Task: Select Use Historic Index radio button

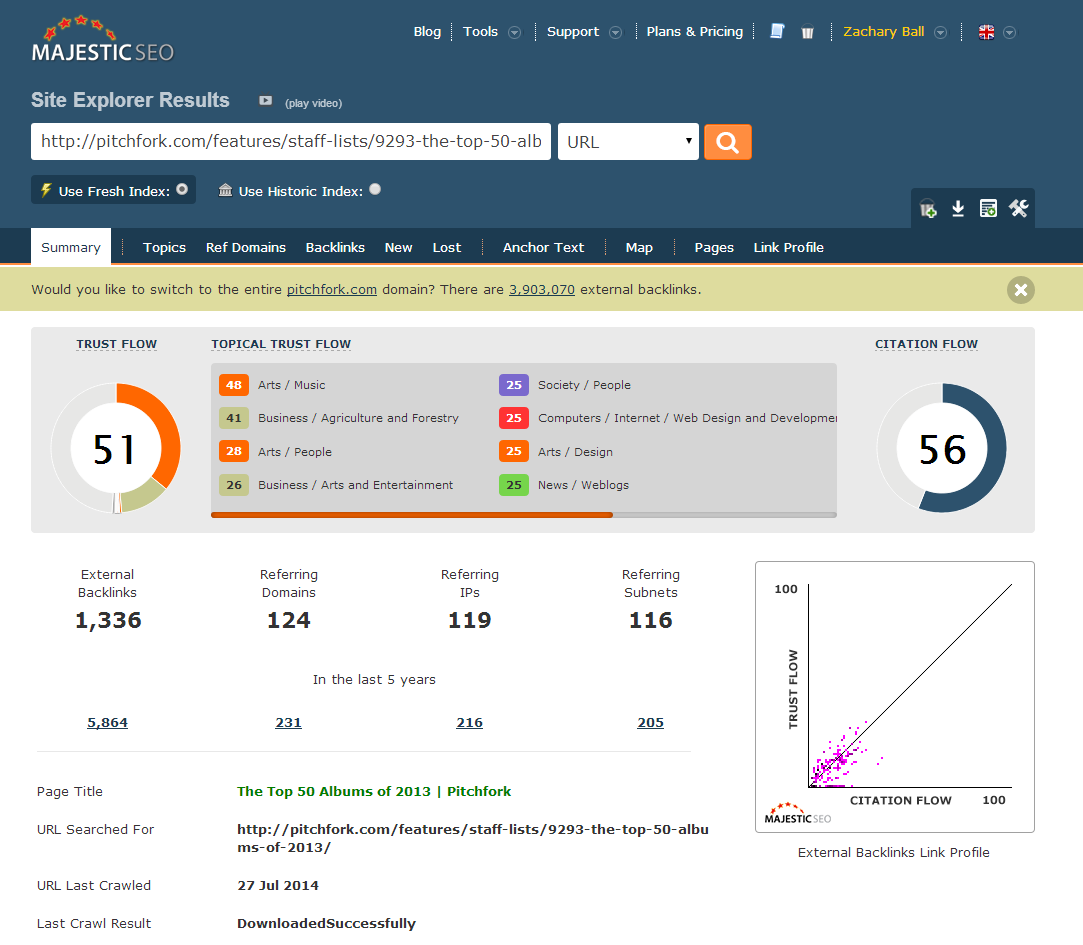Action: [x=375, y=189]
